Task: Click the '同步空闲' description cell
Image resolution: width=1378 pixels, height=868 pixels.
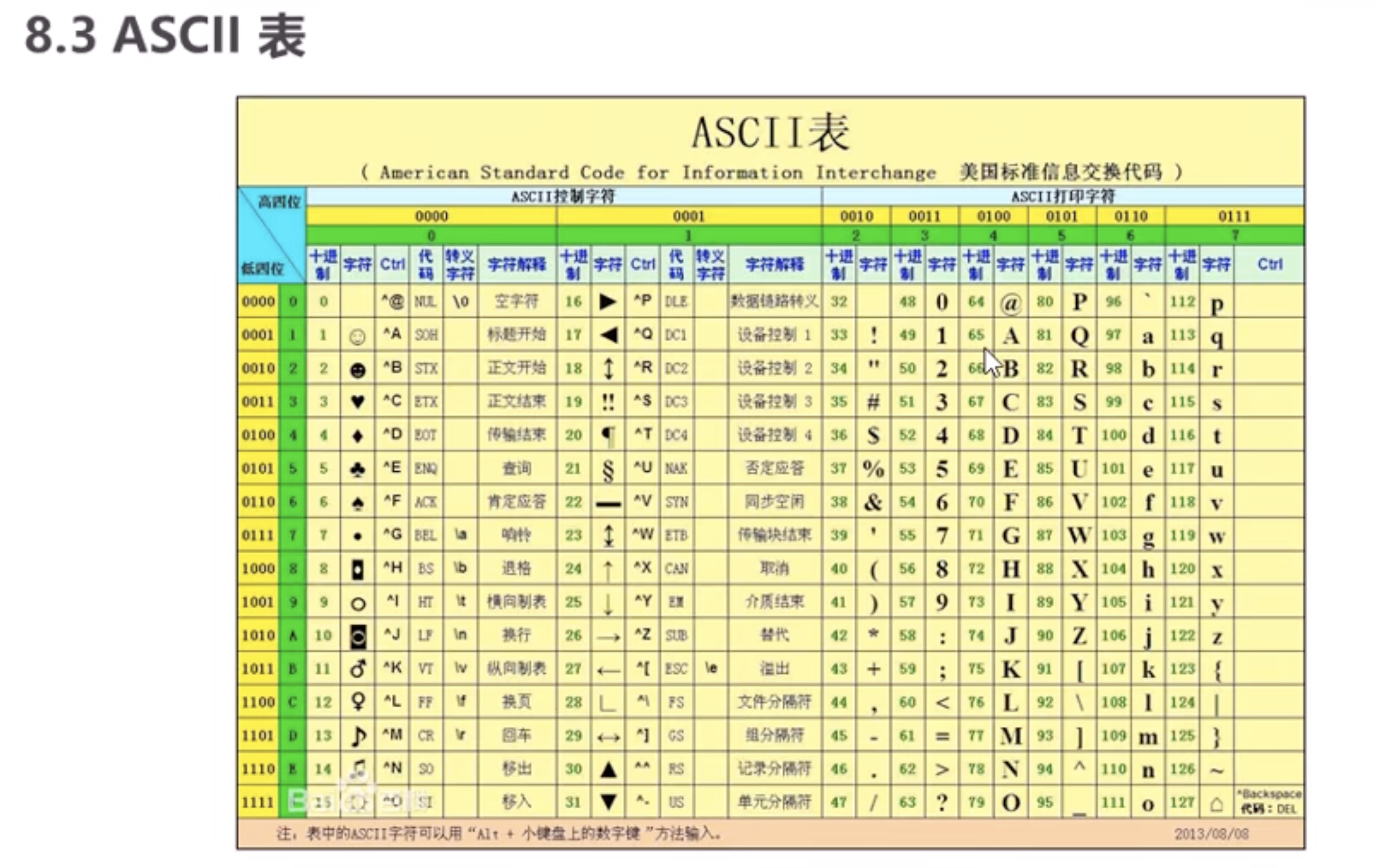Action: 774,502
